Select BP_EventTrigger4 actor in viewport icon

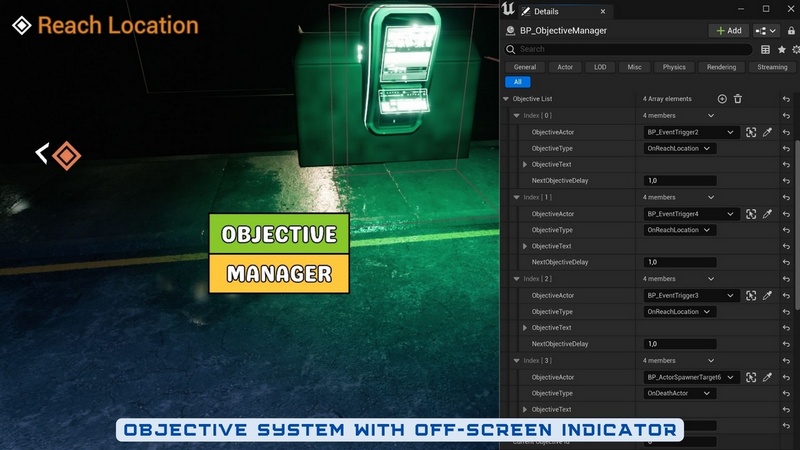click(x=750, y=214)
